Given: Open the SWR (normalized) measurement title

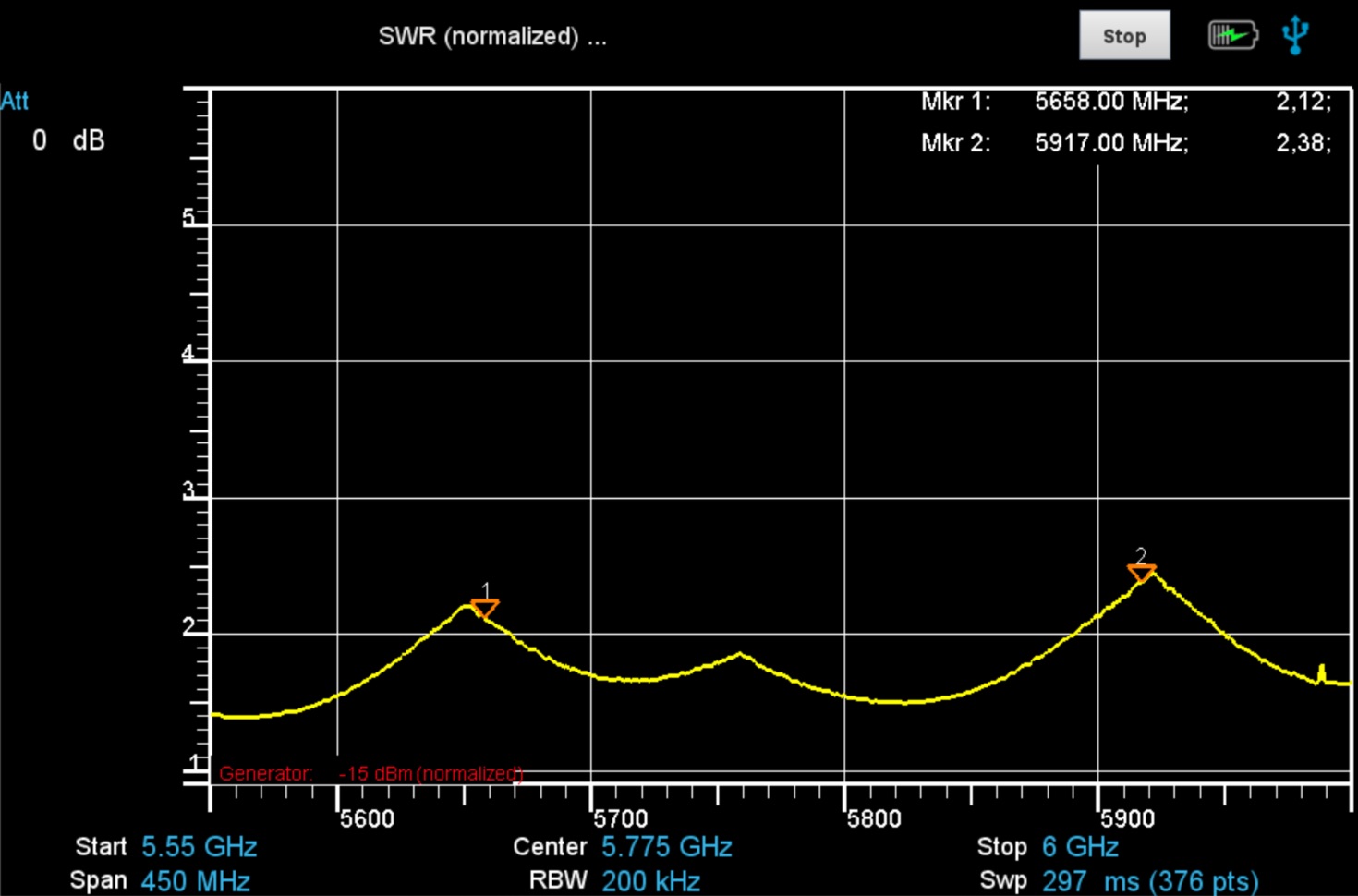Looking at the screenshot, I should [x=491, y=37].
